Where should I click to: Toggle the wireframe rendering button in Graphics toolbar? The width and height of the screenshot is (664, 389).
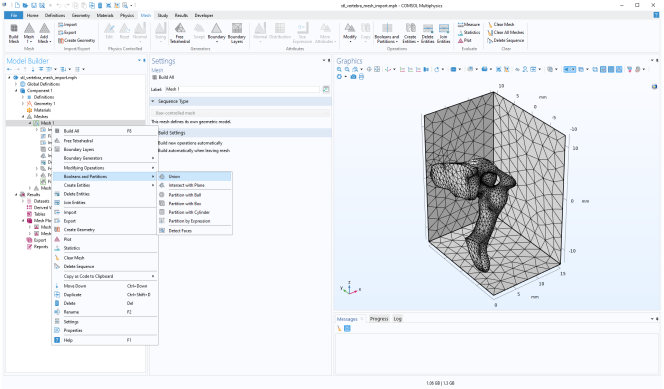595,69
